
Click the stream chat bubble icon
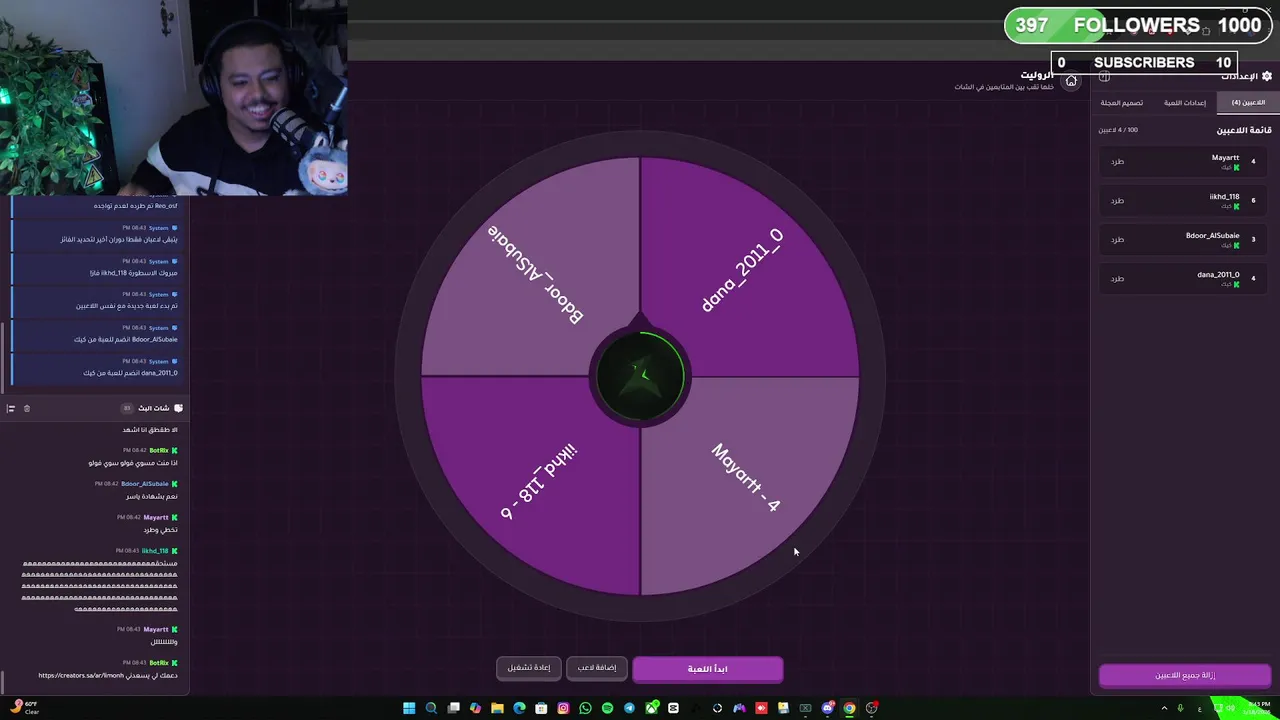pyautogui.click(x=178, y=408)
